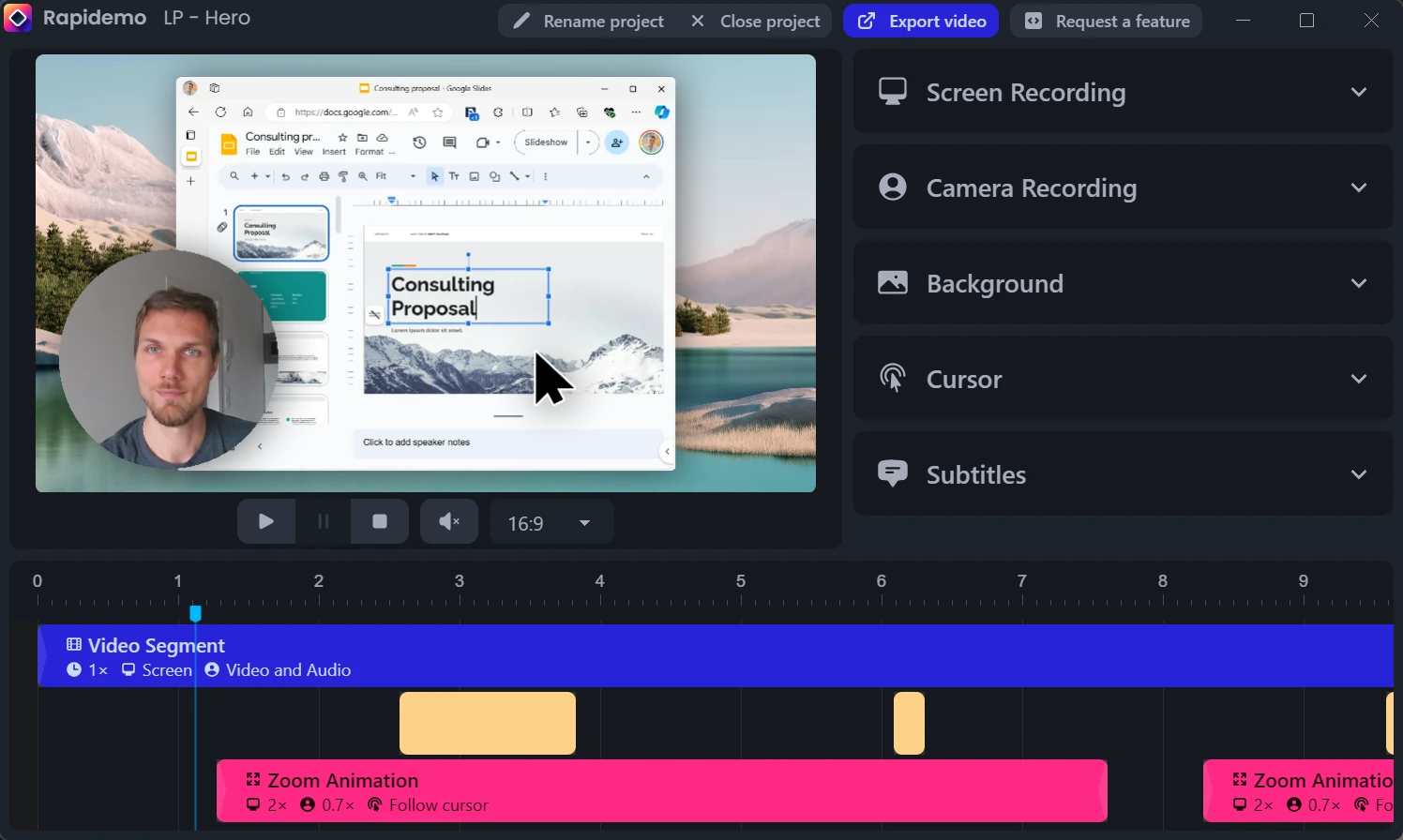The width and height of the screenshot is (1403, 840).
Task: Select the Follow cursor Zoom Animation clip
Action: click(663, 790)
